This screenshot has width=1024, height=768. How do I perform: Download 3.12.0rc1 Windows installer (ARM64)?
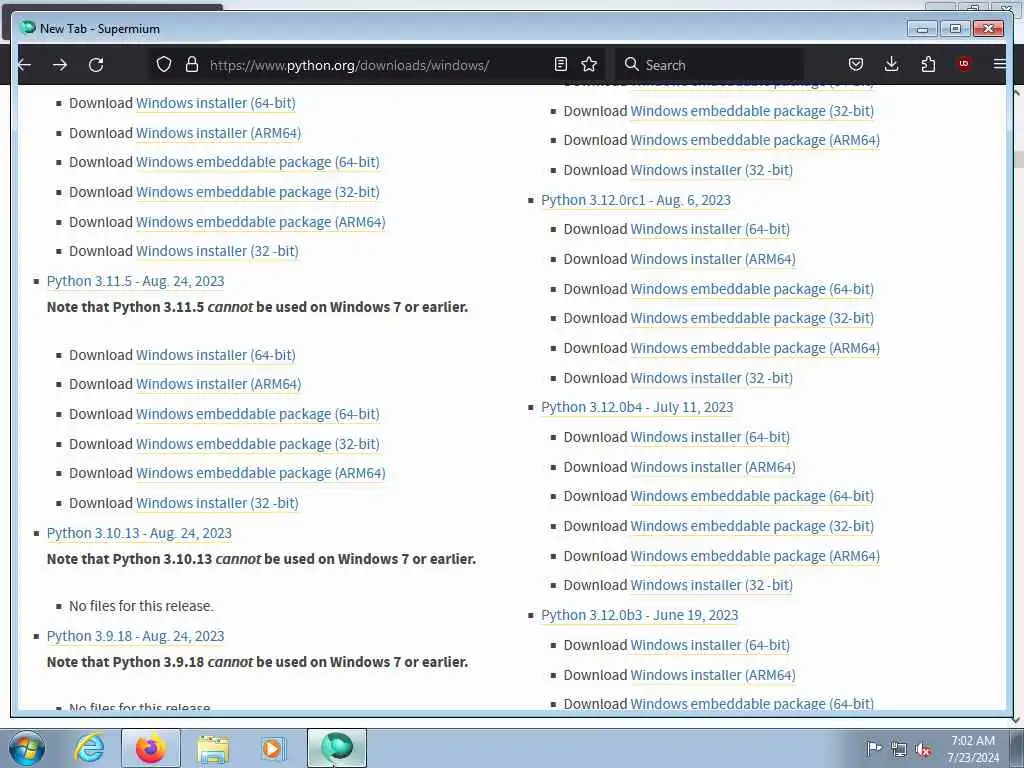[x=712, y=260]
